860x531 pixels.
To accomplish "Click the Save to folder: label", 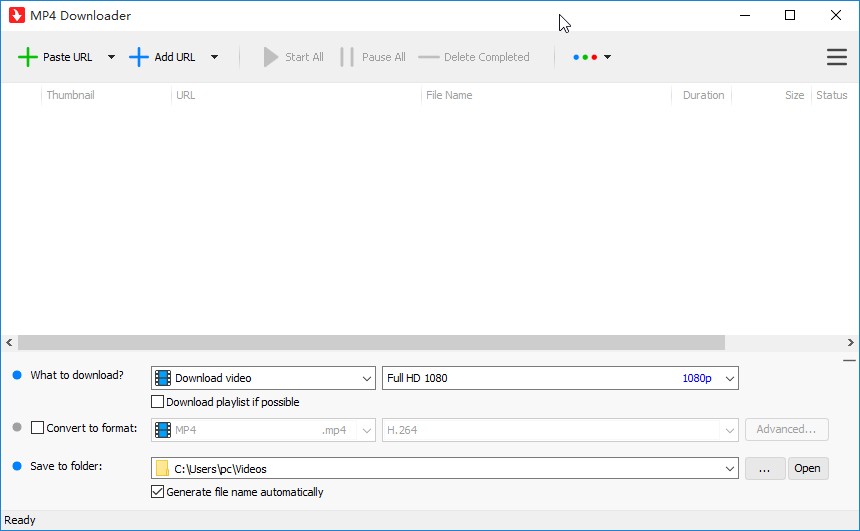I will [x=66, y=466].
